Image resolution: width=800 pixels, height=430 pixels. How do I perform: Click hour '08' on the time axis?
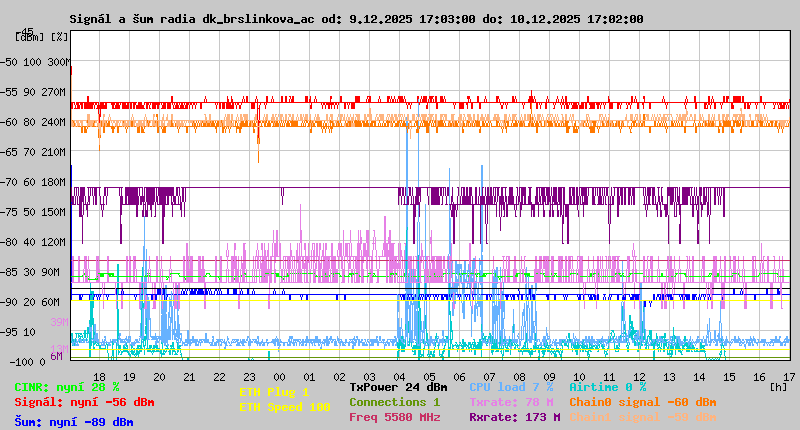coord(519,377)
